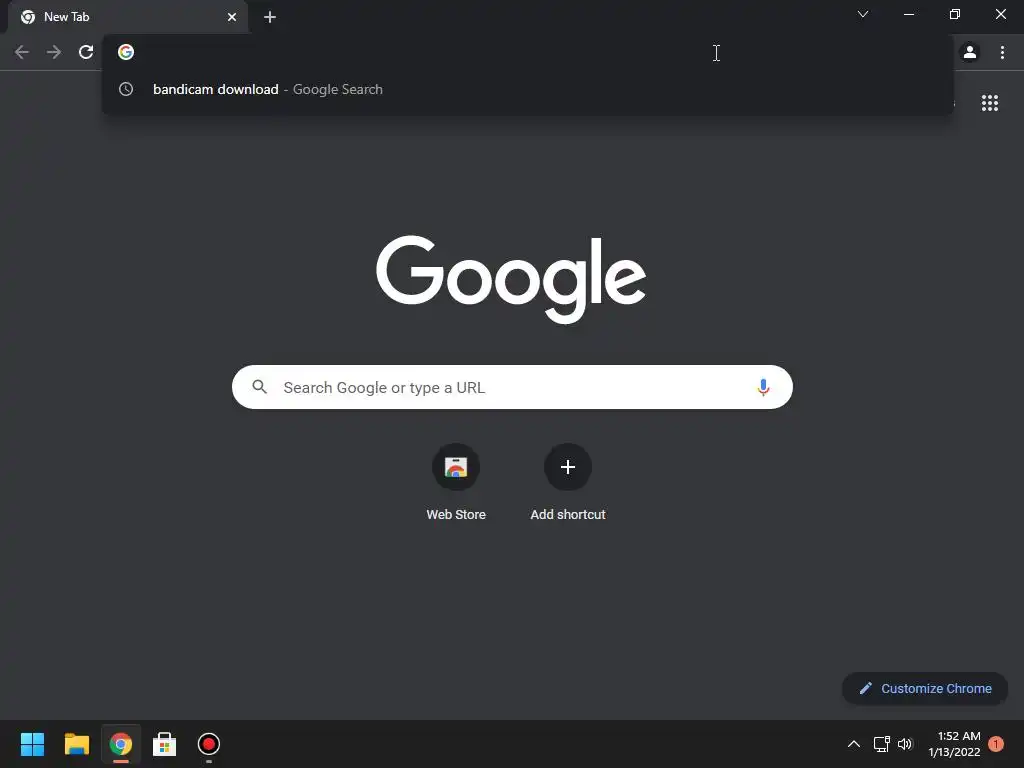Viewport: 1024px width, 768px height.
Task: Click Customize Chrome
Action: click(x=925, y=688)
